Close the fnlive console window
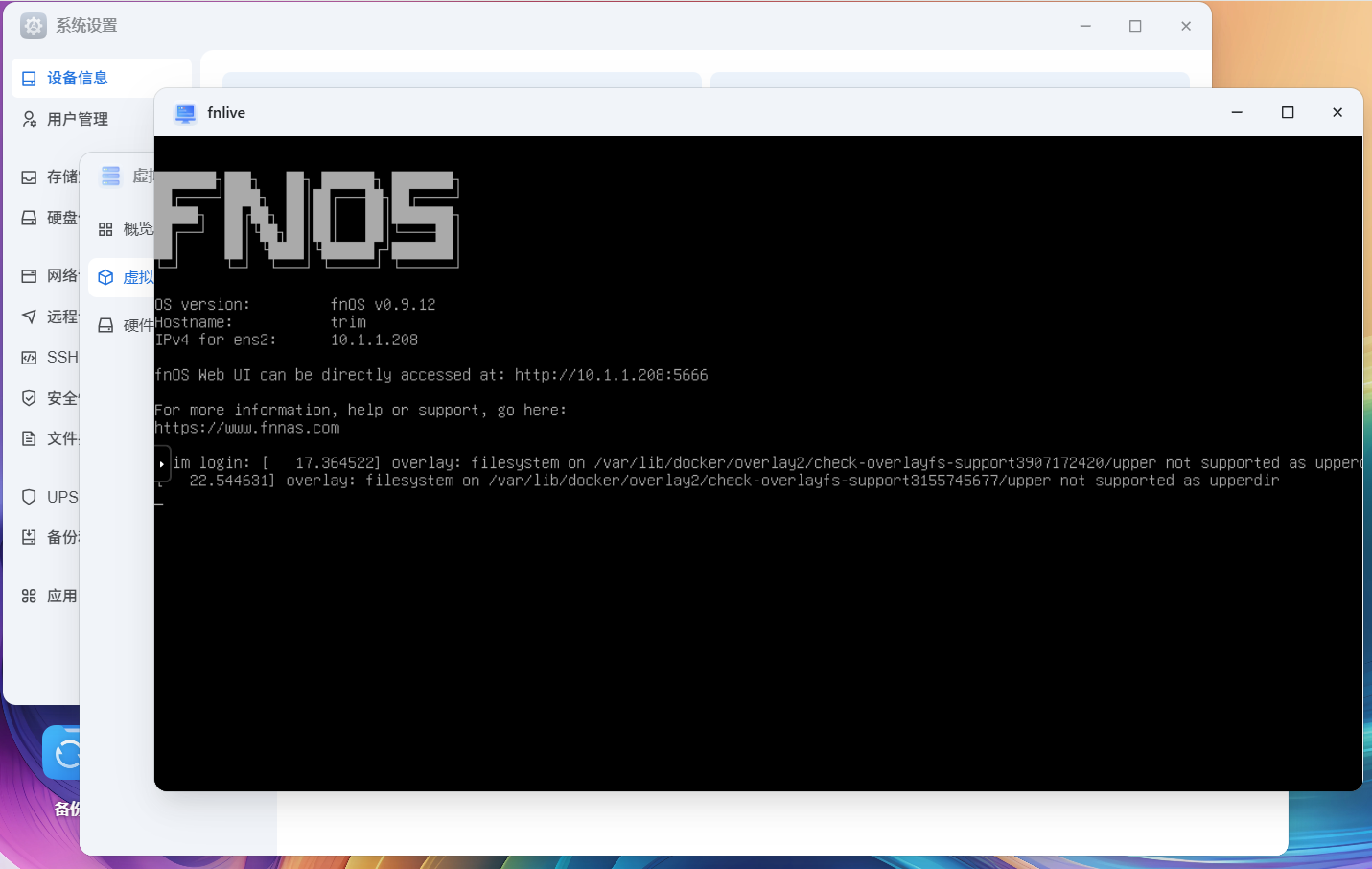Viewport: 1372px width, 869px height. pos(1337,112)
